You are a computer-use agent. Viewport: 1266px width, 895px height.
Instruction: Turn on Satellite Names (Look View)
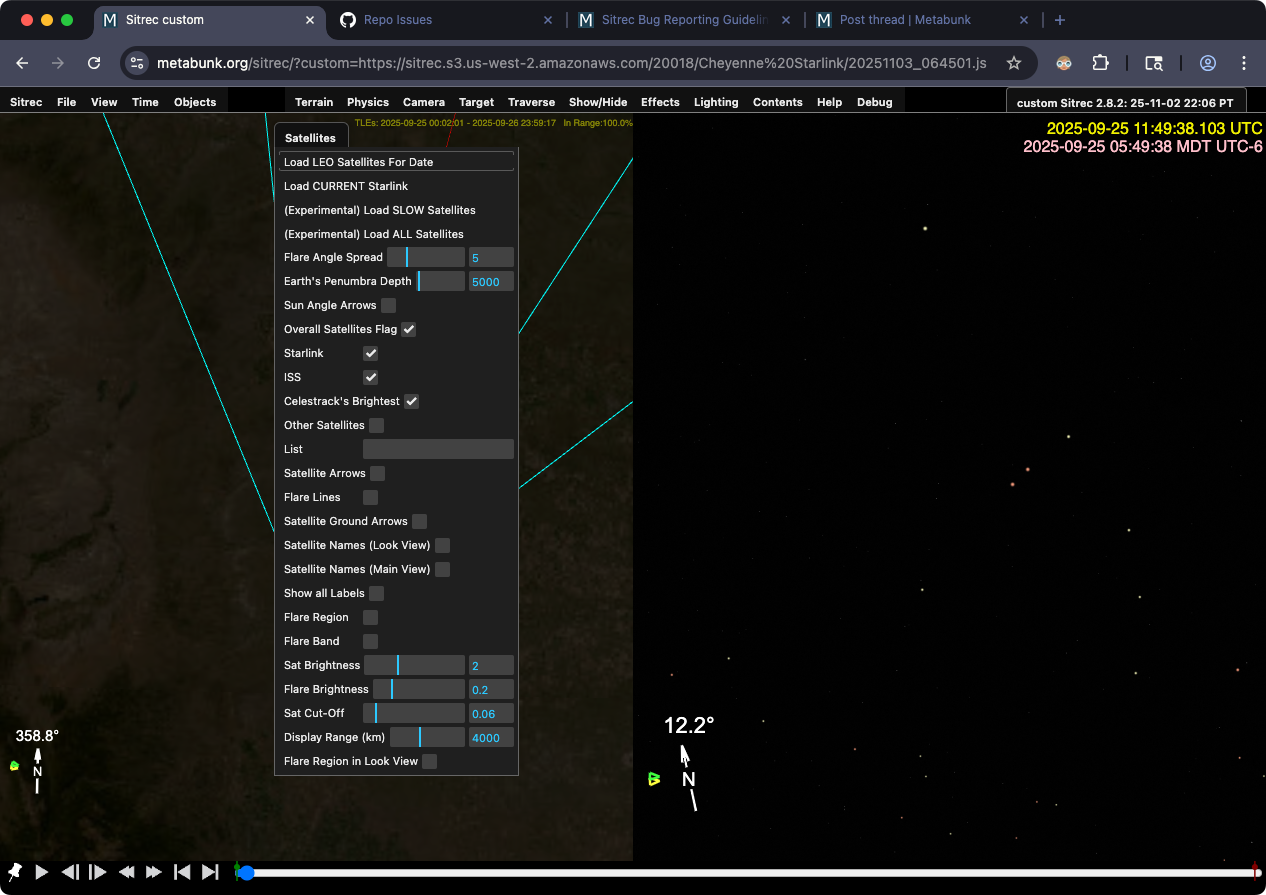click(442, 545)
